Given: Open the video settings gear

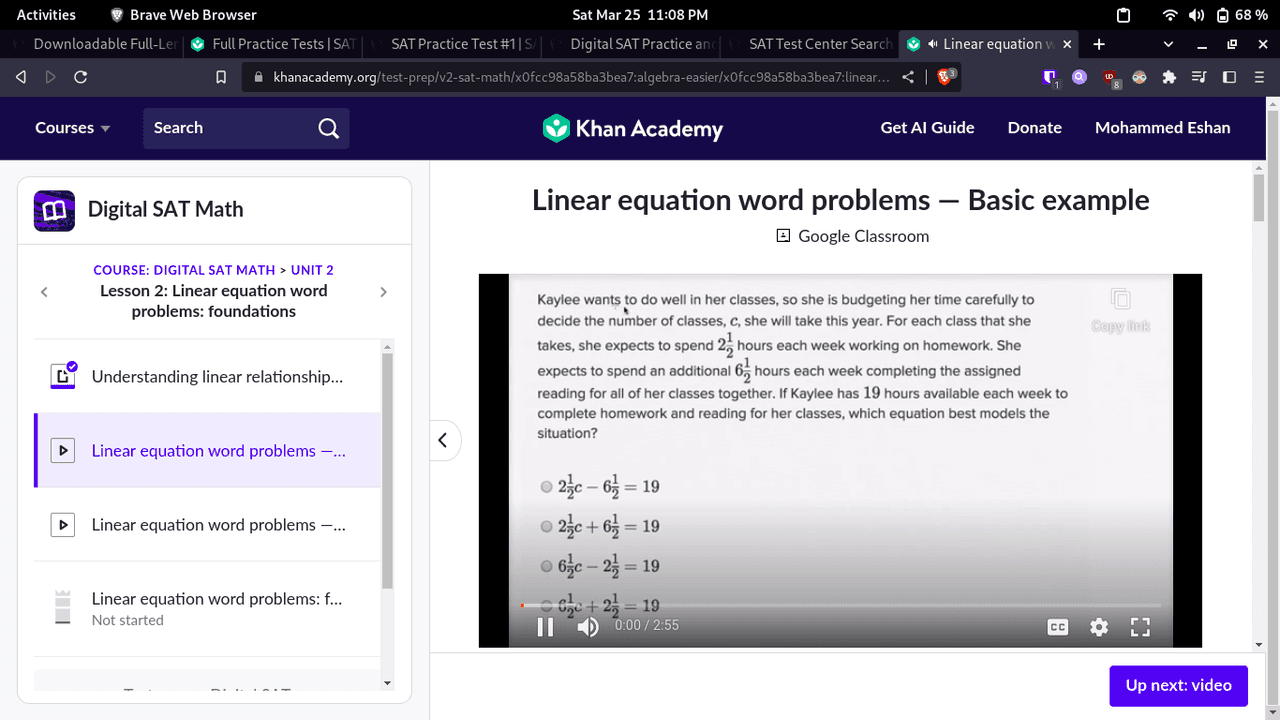Looking at the screenshot, I should coord(1099,627).
